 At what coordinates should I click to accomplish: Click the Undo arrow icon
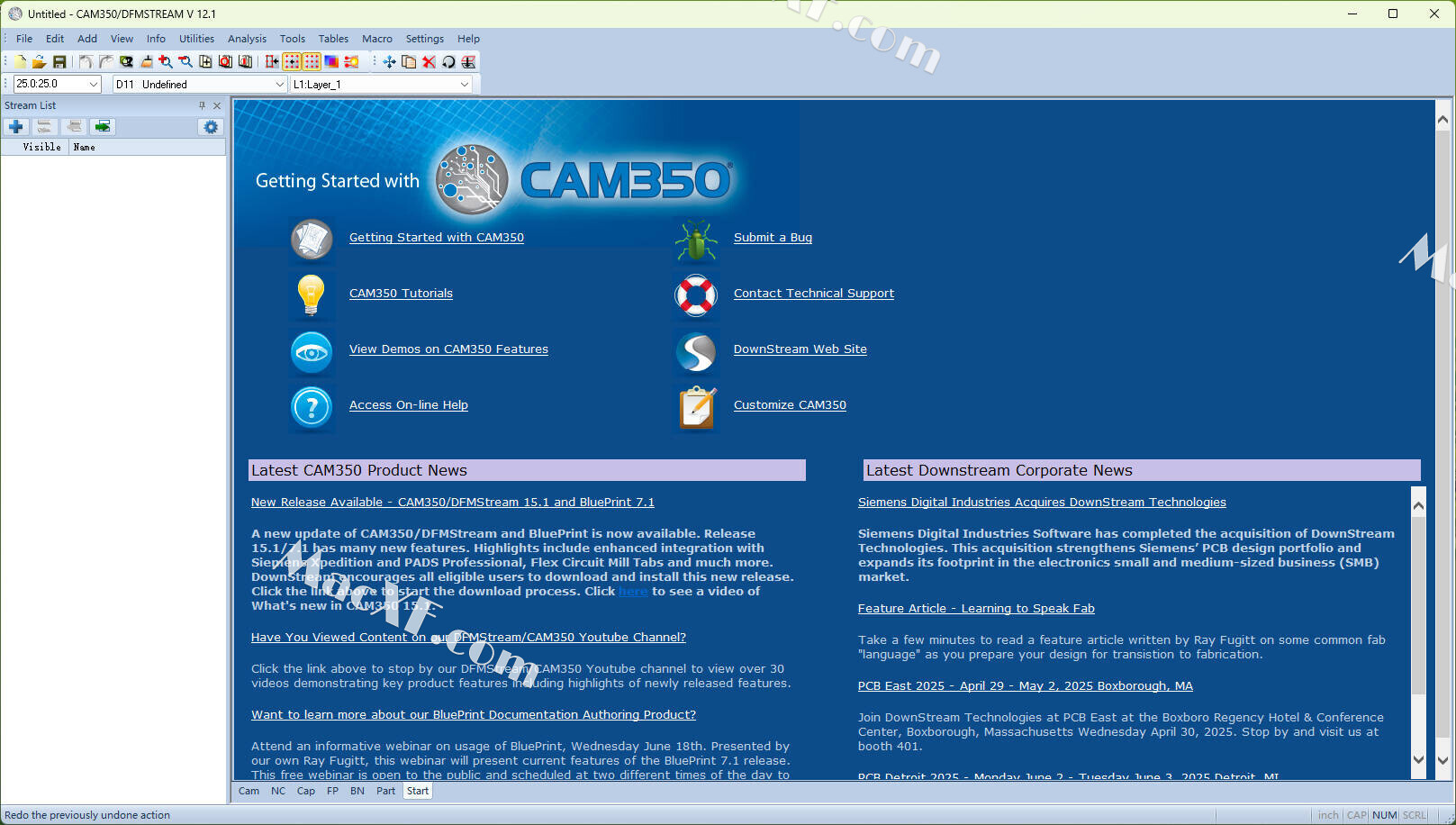click(86, 61)
